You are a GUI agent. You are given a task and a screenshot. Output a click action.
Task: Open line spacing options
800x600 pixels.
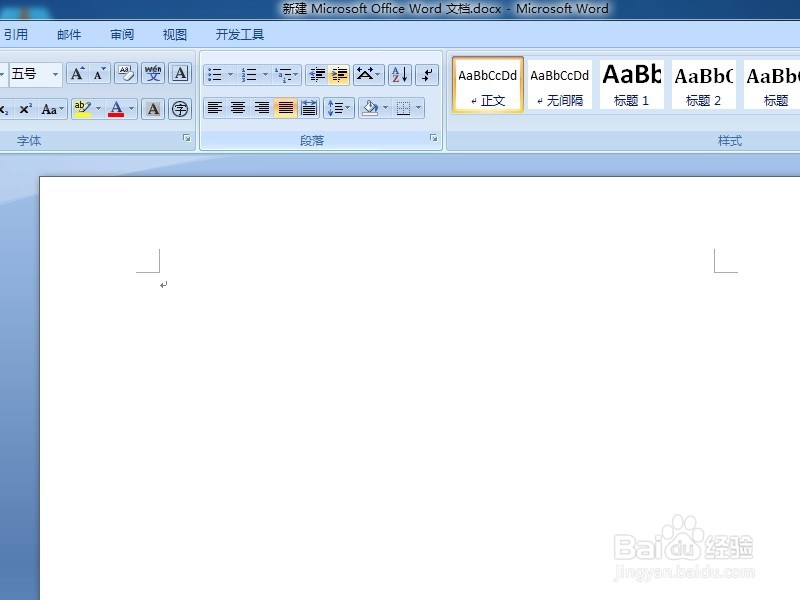[x=339, y=108]
